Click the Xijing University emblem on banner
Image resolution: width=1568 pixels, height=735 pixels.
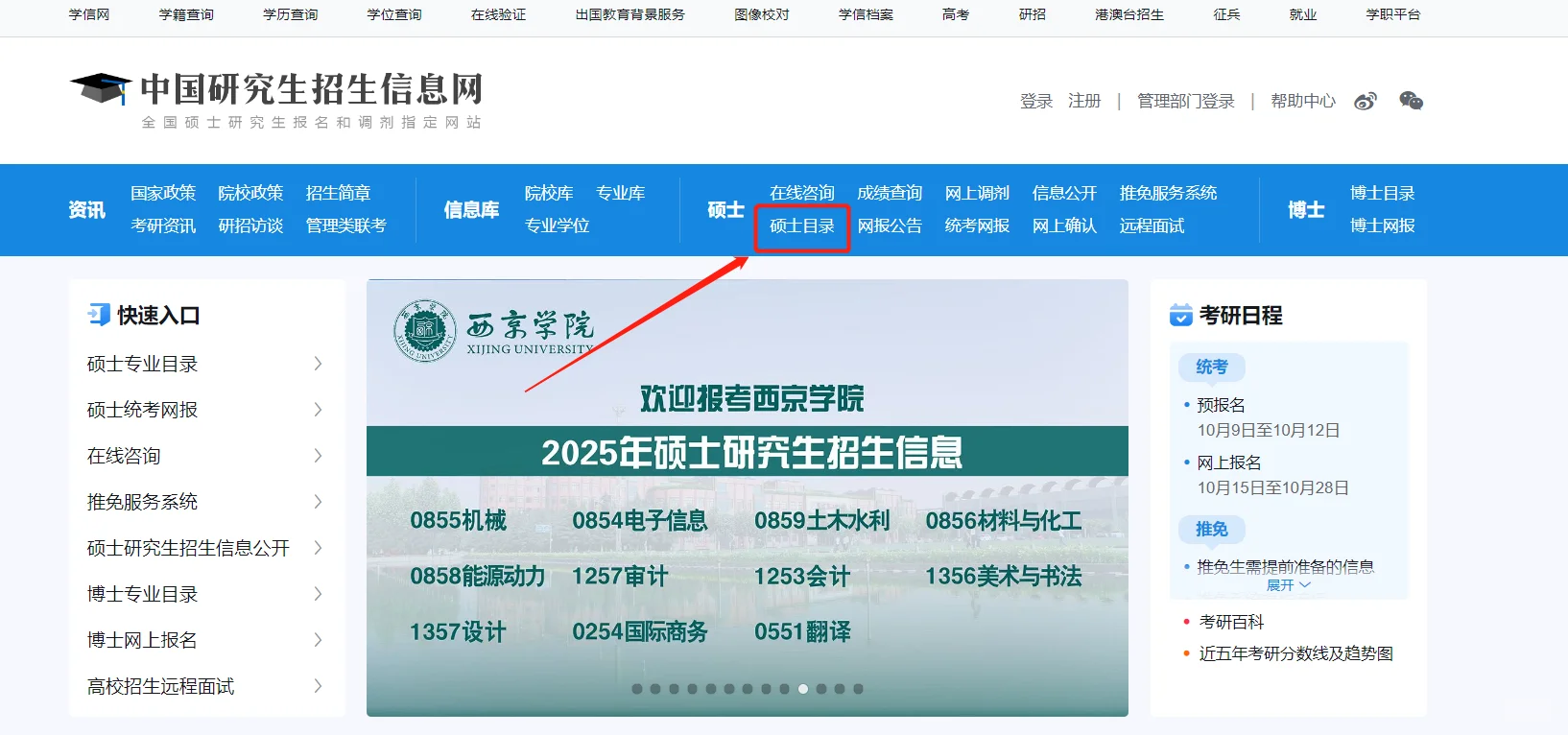tap(424, 331)
